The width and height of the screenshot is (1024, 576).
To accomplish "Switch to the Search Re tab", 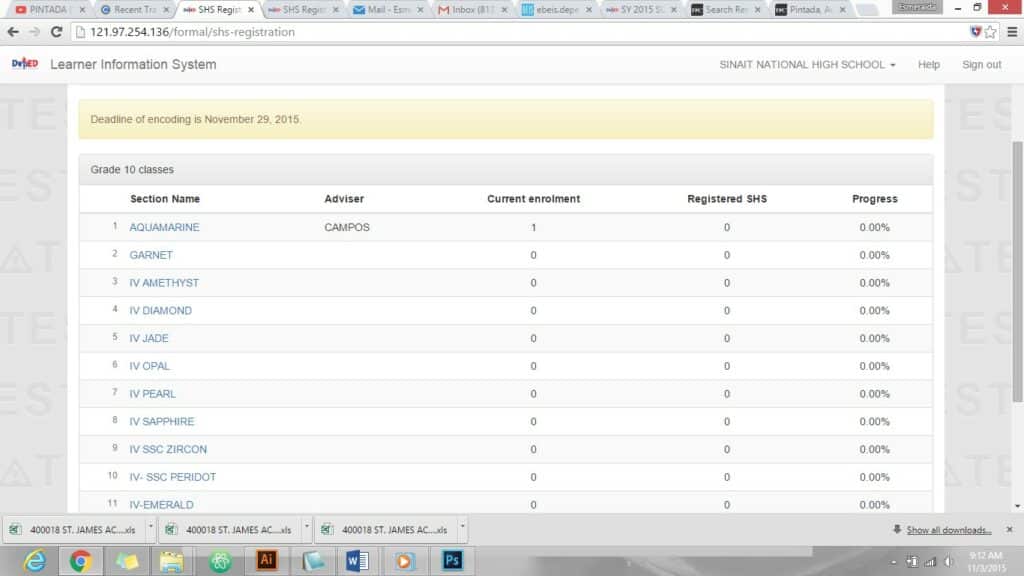I will (723, 10).
